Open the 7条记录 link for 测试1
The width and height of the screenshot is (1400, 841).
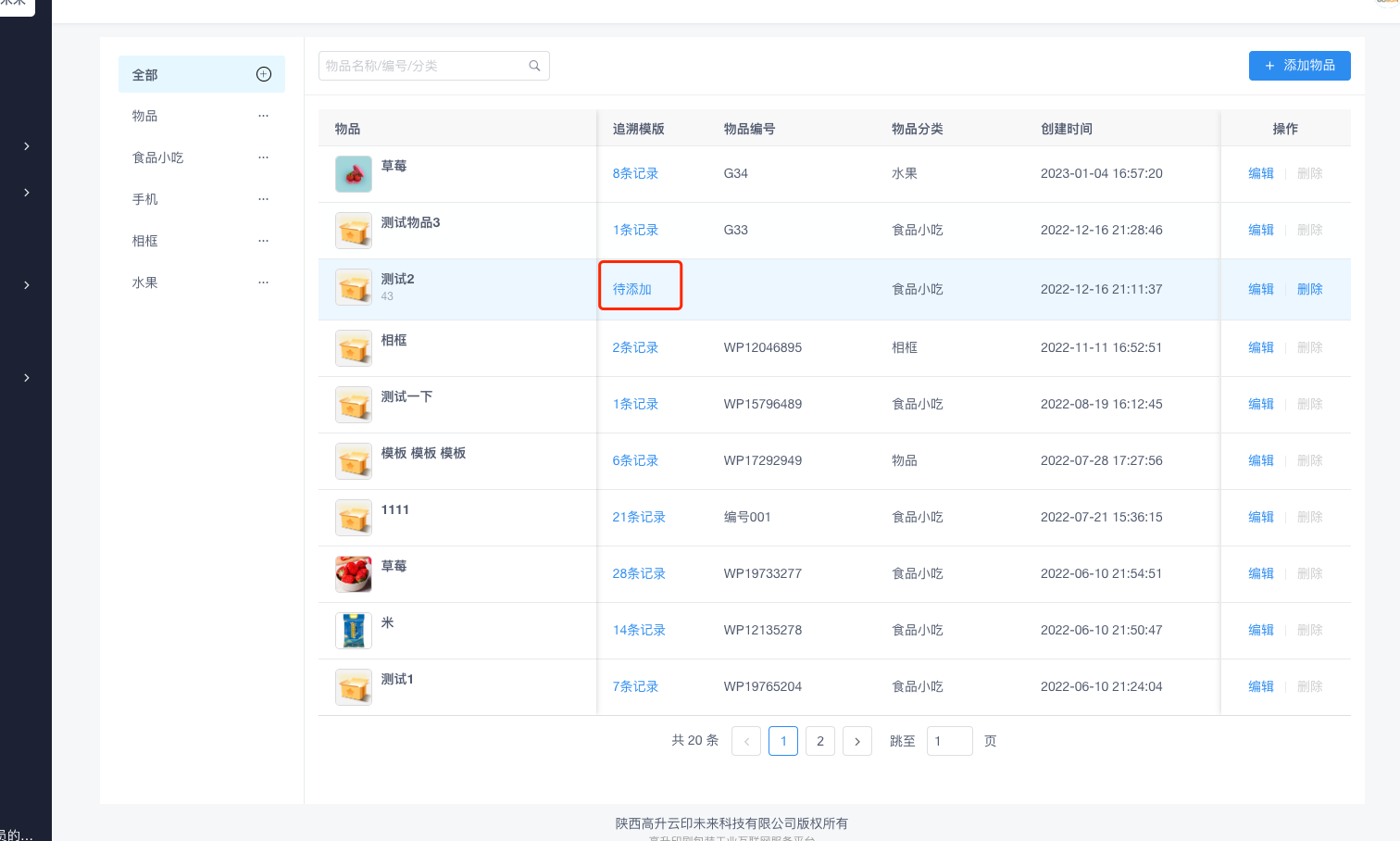pos(635,686)
